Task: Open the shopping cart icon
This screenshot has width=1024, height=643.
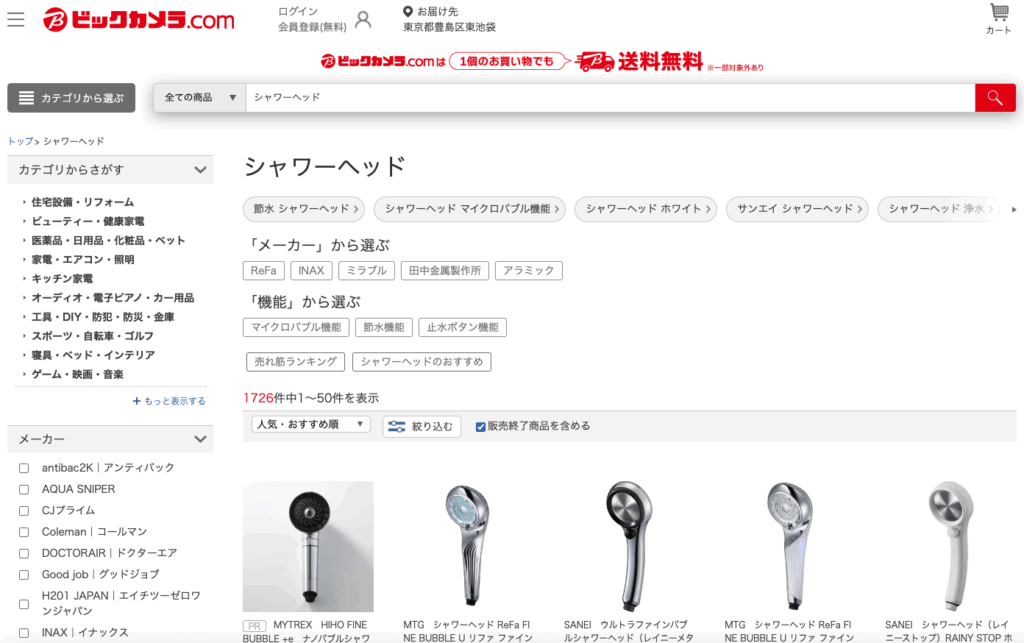Action: 999,13
